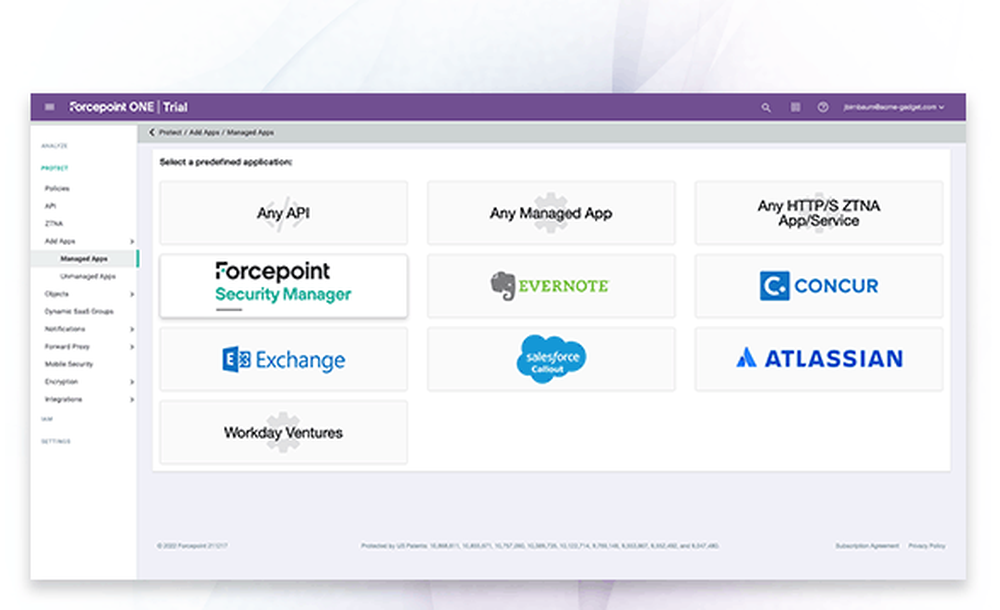This screenshot has width=1000, height=610.
Task: Open the apps grid icon in header
Action: click(x=795, y=107)
